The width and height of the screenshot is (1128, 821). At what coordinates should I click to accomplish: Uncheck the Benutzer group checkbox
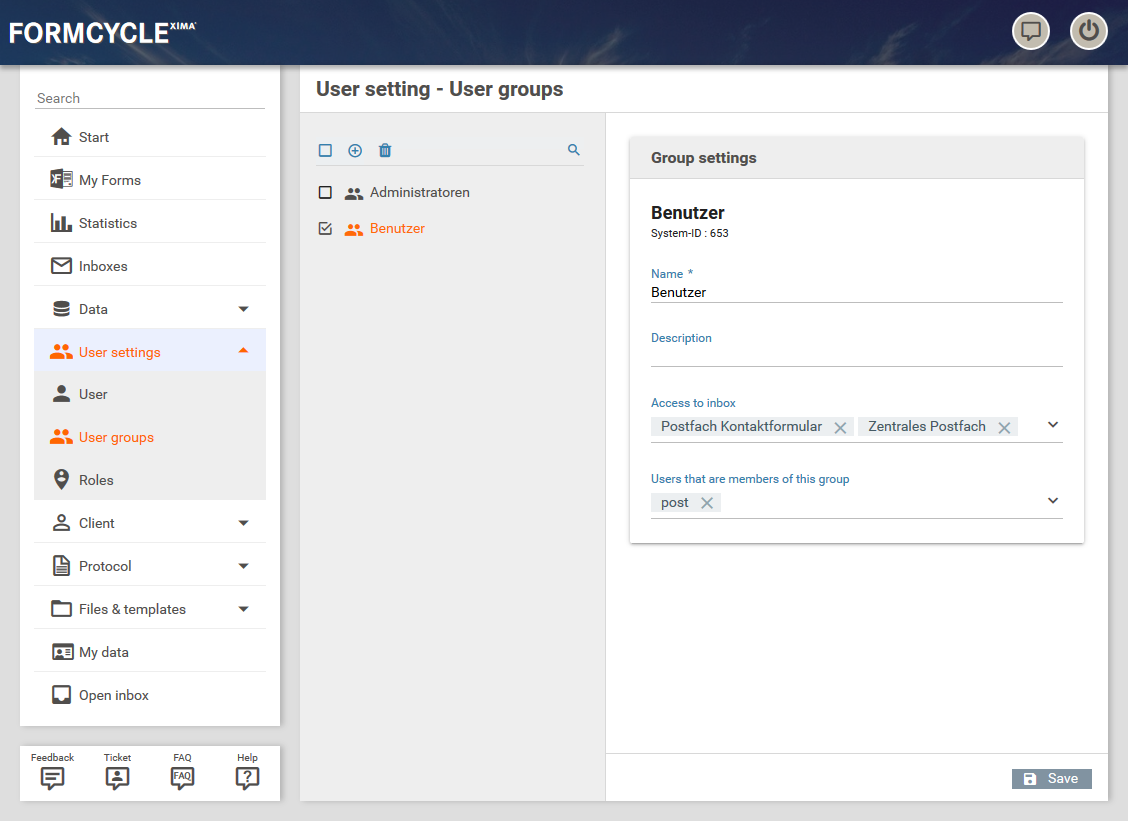coord(325,229)
